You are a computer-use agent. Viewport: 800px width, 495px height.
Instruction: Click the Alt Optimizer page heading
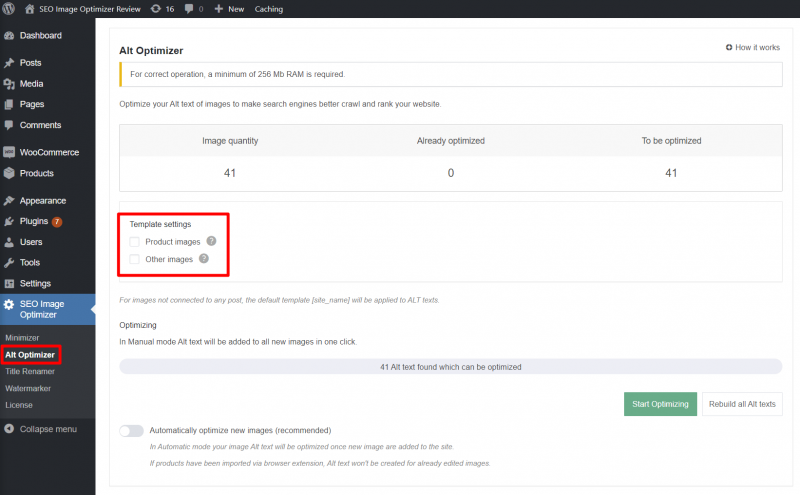pos(151,51)
